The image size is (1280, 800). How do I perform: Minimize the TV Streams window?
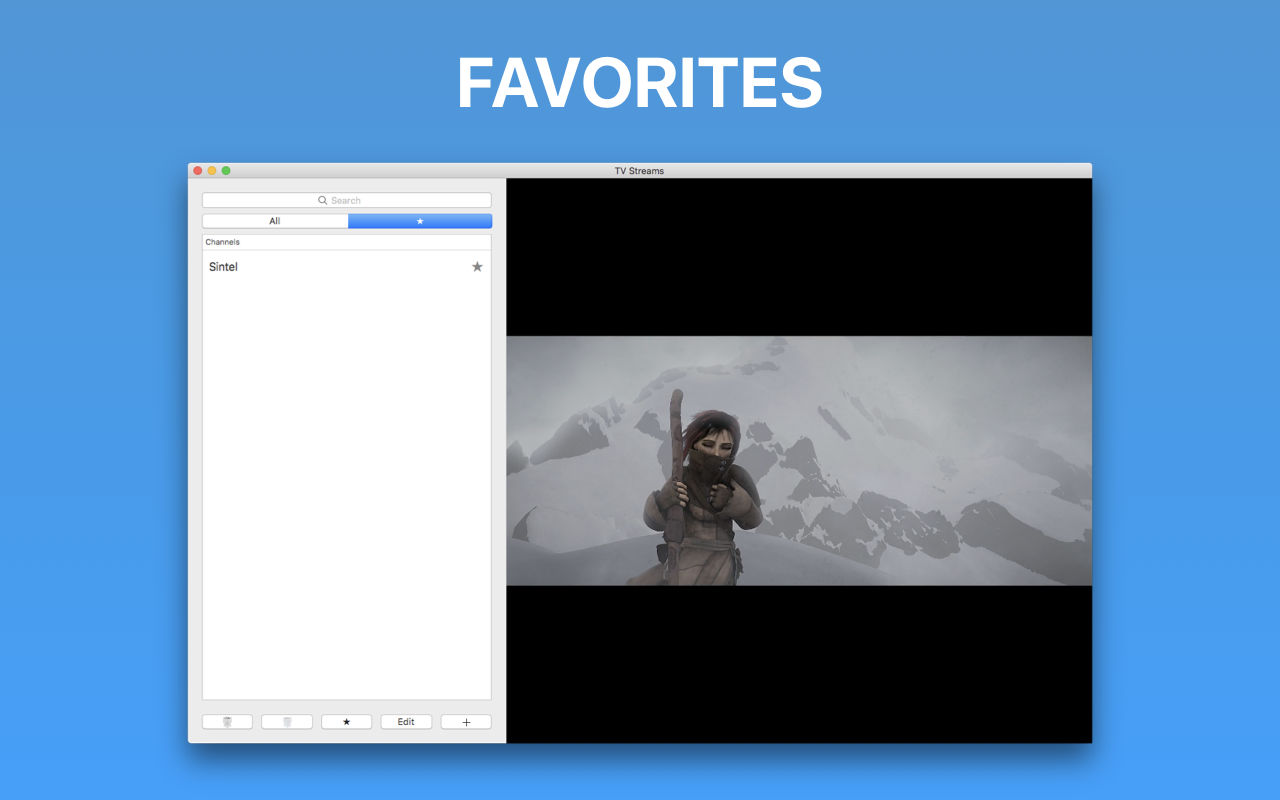pos(212,171)
